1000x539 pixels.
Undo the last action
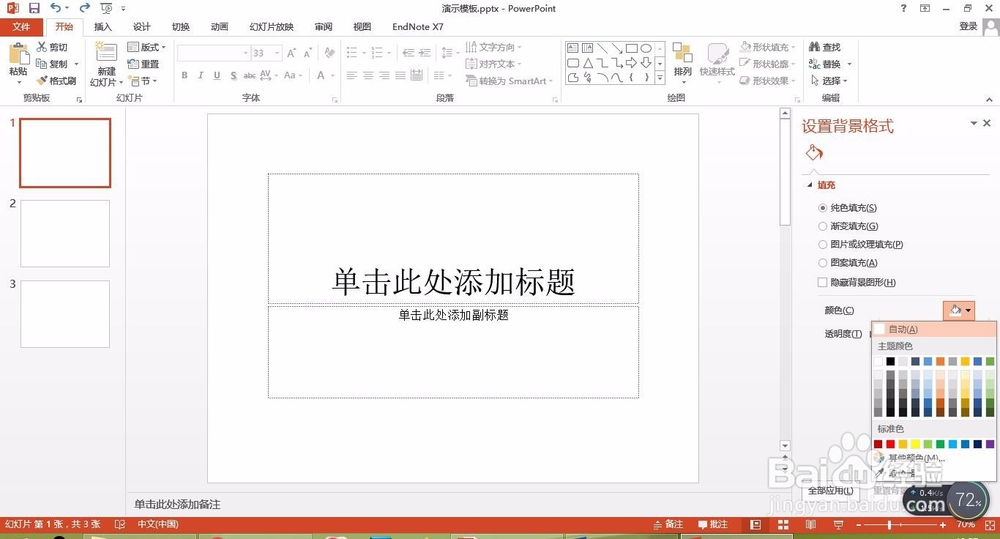(x=55, y=8)
